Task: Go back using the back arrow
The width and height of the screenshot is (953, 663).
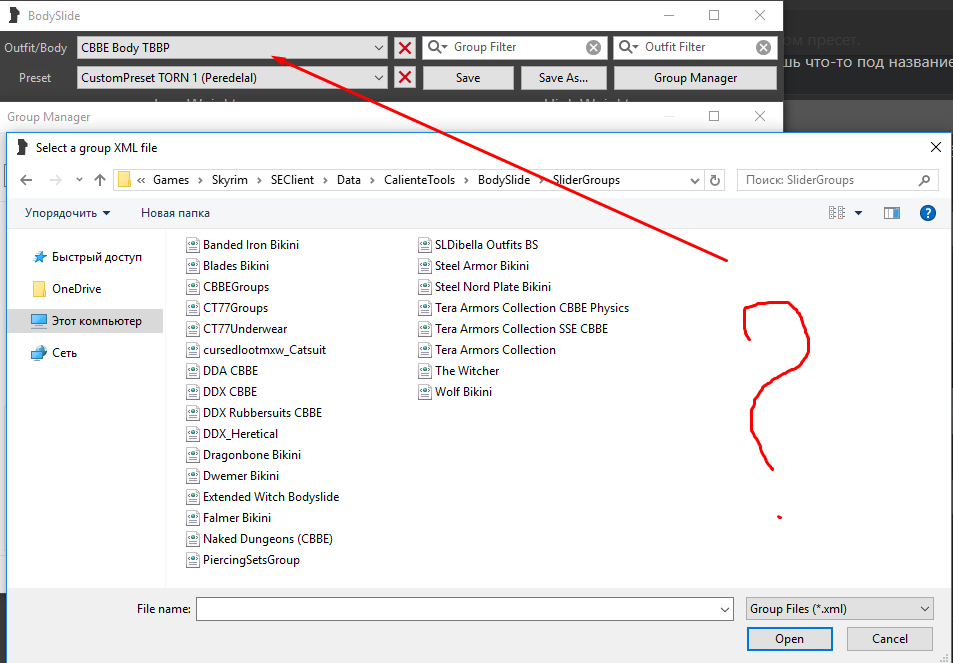Action: coord(26,180)
